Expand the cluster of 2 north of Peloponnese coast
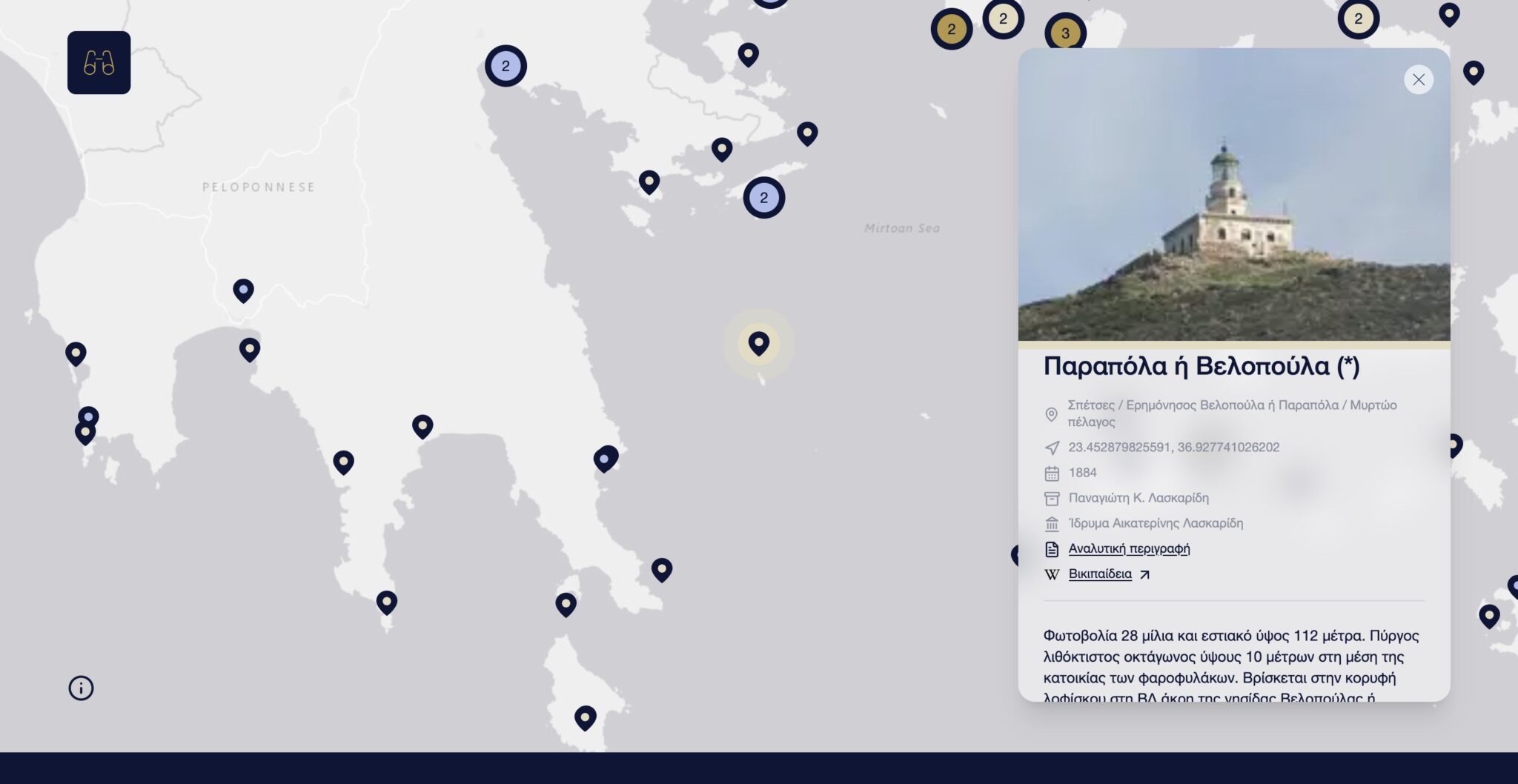 coord(506,66)
